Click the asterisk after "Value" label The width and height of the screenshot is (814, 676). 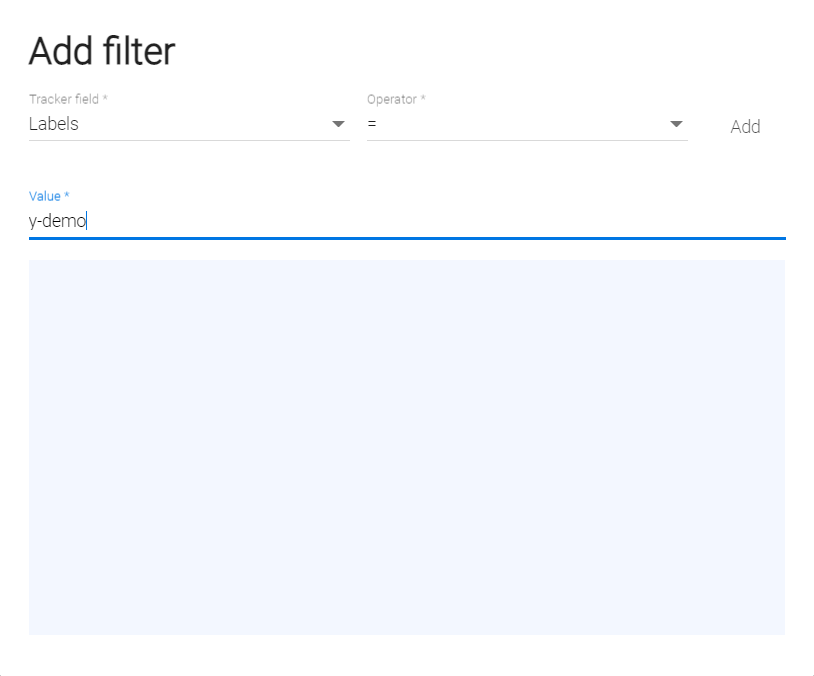click(67, 196)
